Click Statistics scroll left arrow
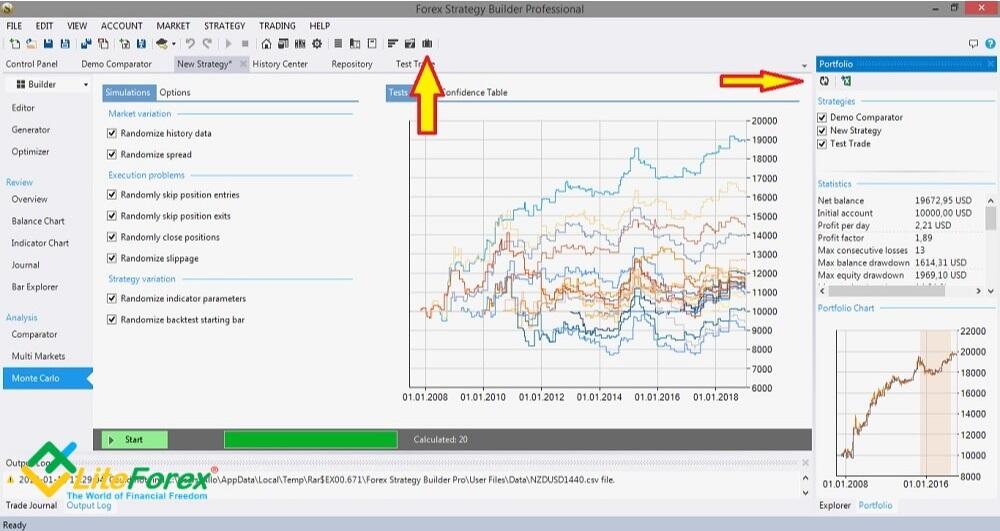The height and width of the screenshot is (531, 1000). pos(823,291)
